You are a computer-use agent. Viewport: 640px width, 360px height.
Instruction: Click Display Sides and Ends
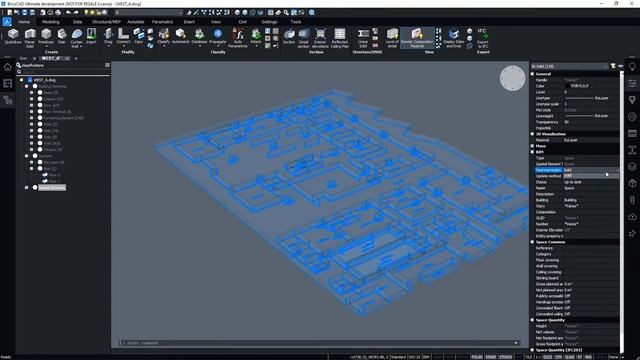tap(453, 38)
